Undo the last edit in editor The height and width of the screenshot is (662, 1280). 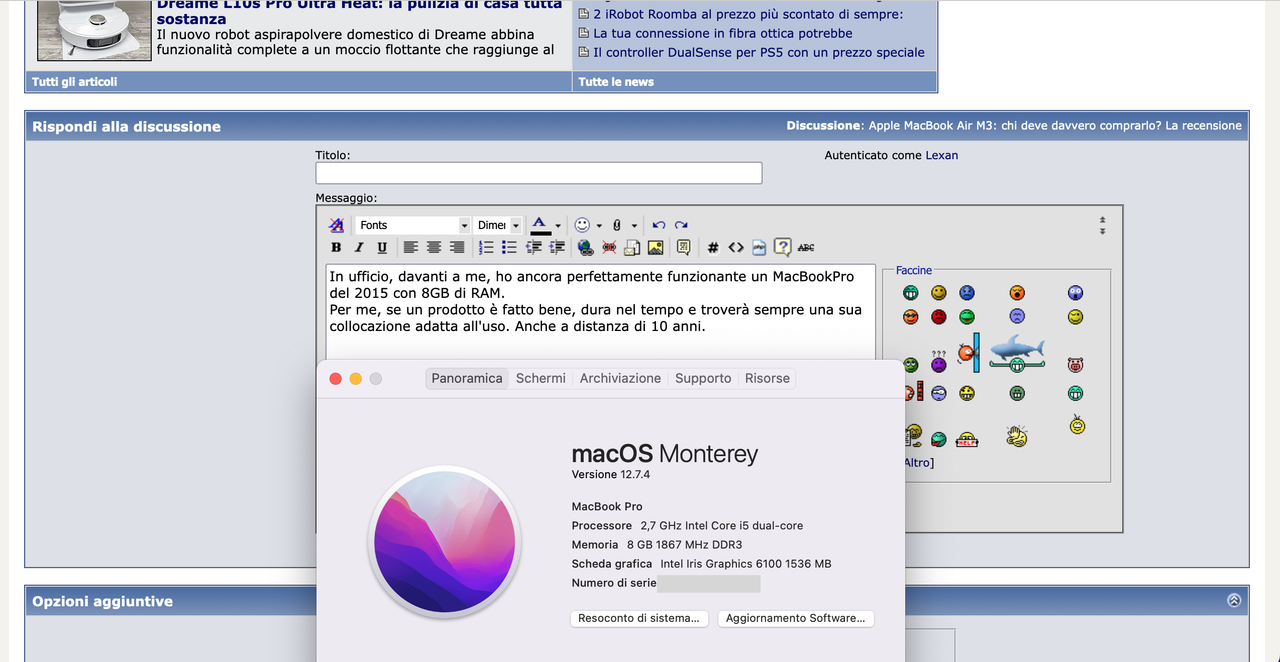[x=658, y=225]
